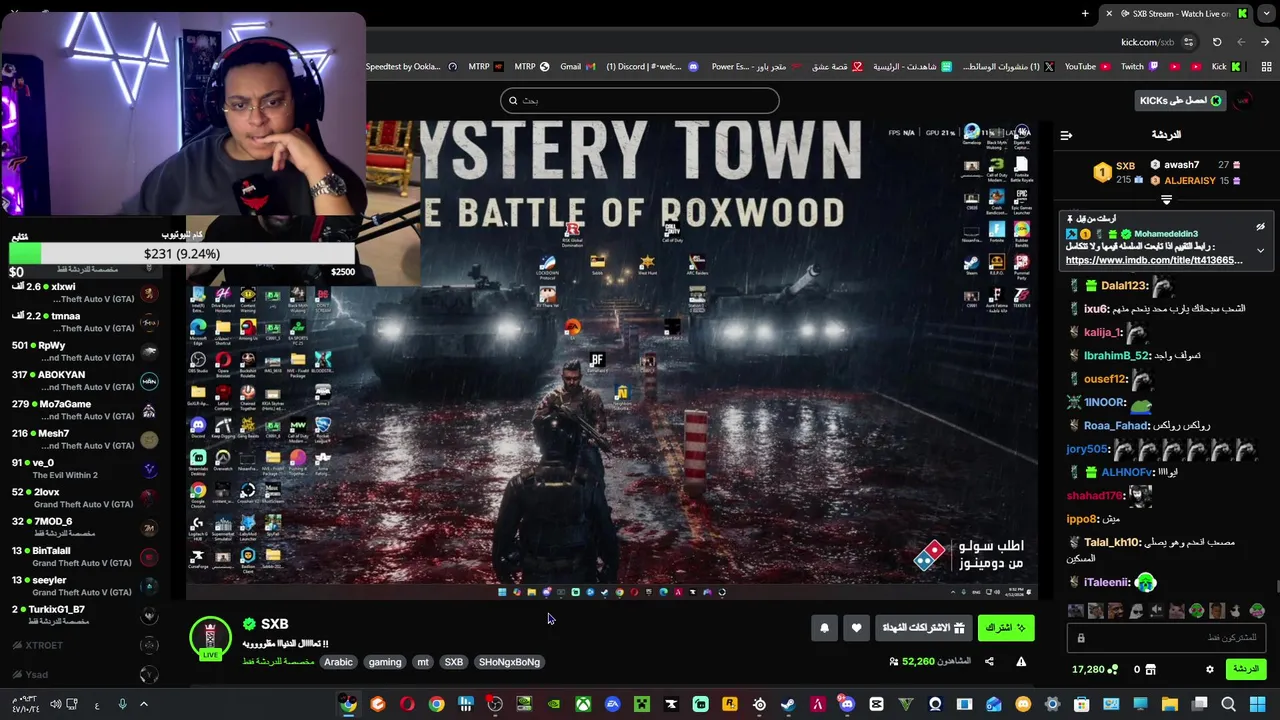1280x720 pixels.
Task: Click the report warning triangle icon
Action: (1021, 661)
